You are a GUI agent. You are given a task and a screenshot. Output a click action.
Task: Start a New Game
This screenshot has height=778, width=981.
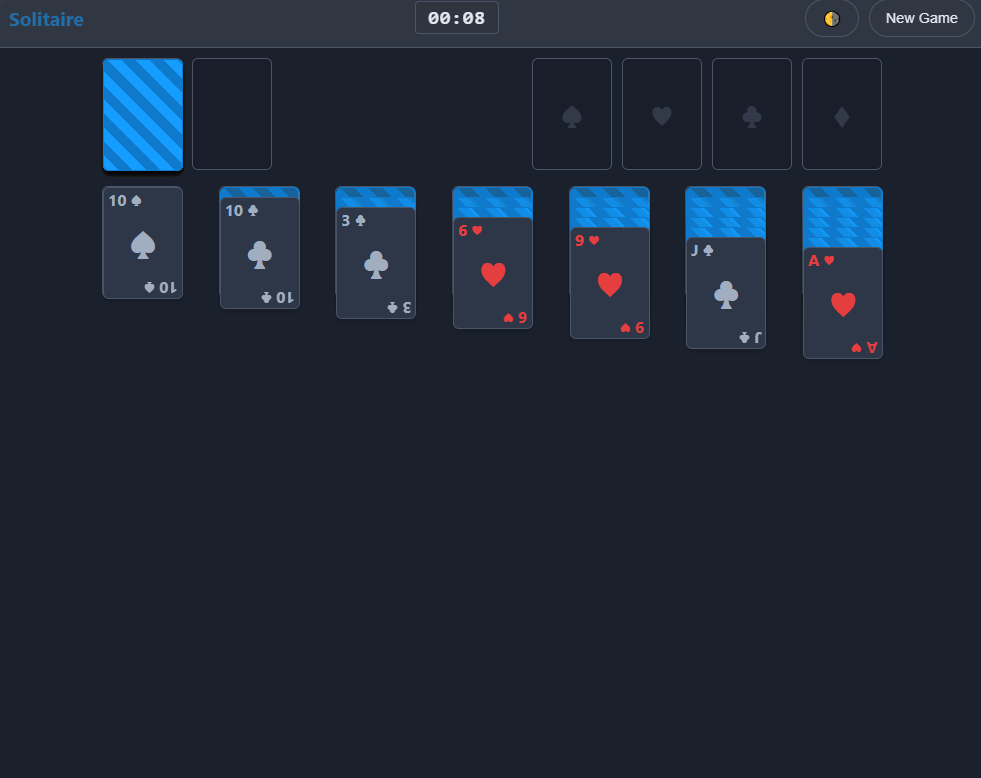point(921,18)
